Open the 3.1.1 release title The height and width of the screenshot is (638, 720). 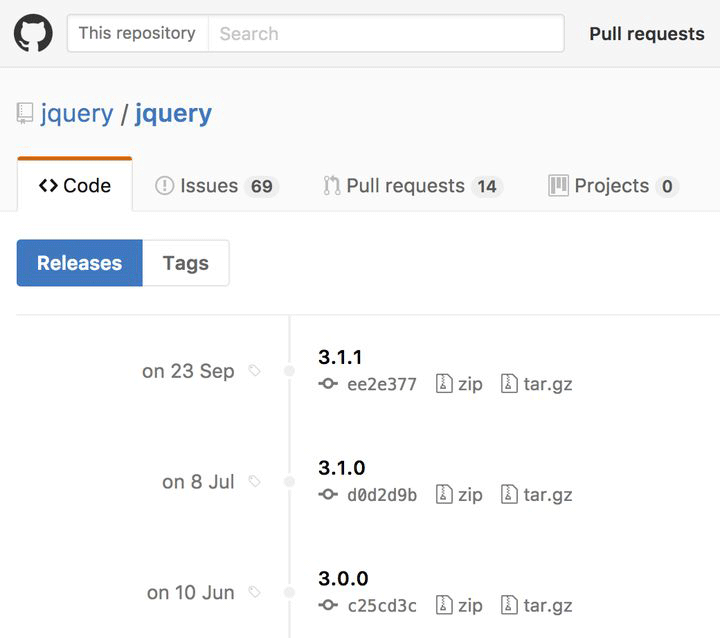(x=340, y=357)
